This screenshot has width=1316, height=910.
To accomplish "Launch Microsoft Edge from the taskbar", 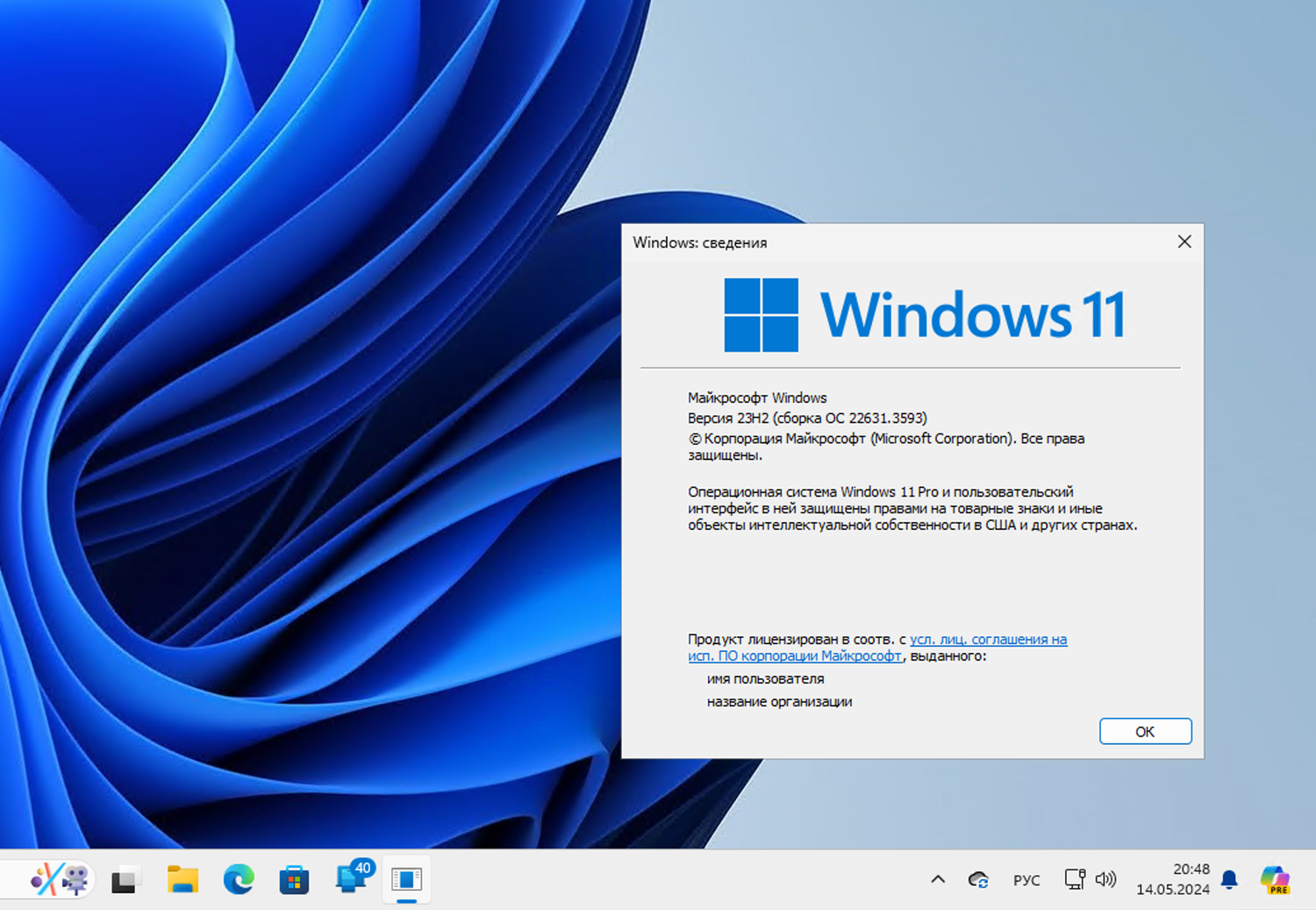I will click(237, 878).
